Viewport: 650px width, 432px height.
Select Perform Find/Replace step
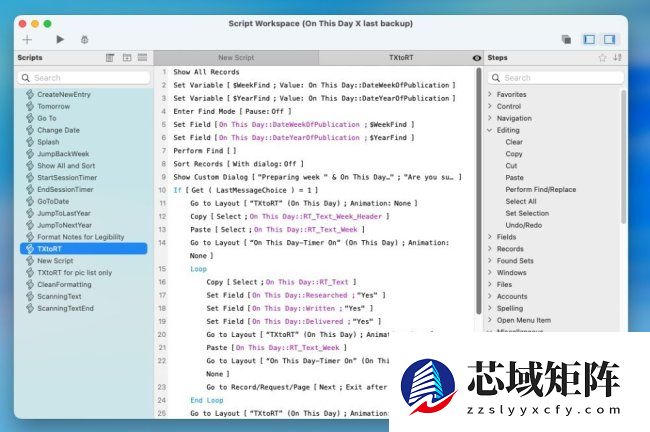[540, 189]
